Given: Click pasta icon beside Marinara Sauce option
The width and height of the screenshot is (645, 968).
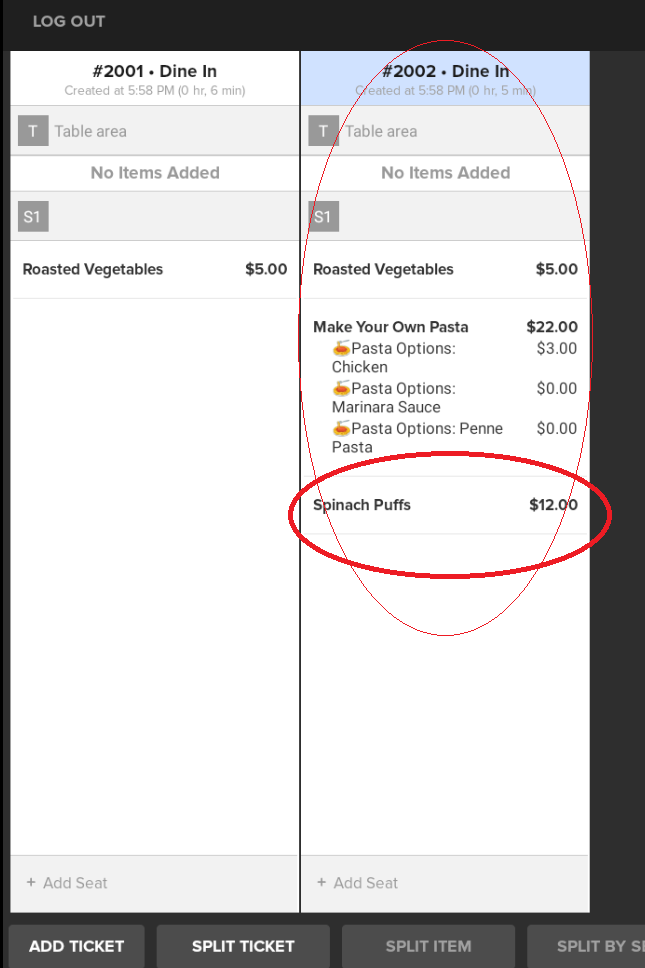Looking at the screenshot, I should coord(341,389).
